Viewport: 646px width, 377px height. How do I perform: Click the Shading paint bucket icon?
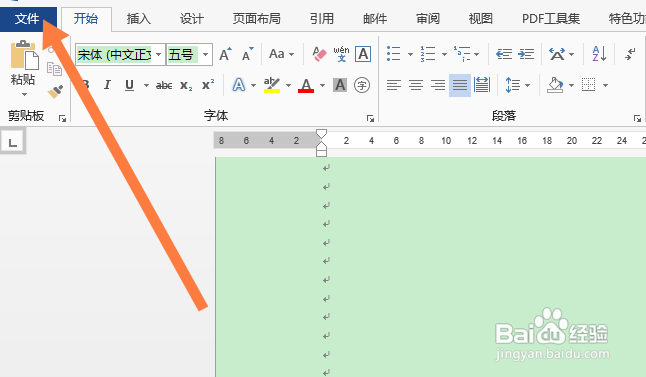click(555, 85)
